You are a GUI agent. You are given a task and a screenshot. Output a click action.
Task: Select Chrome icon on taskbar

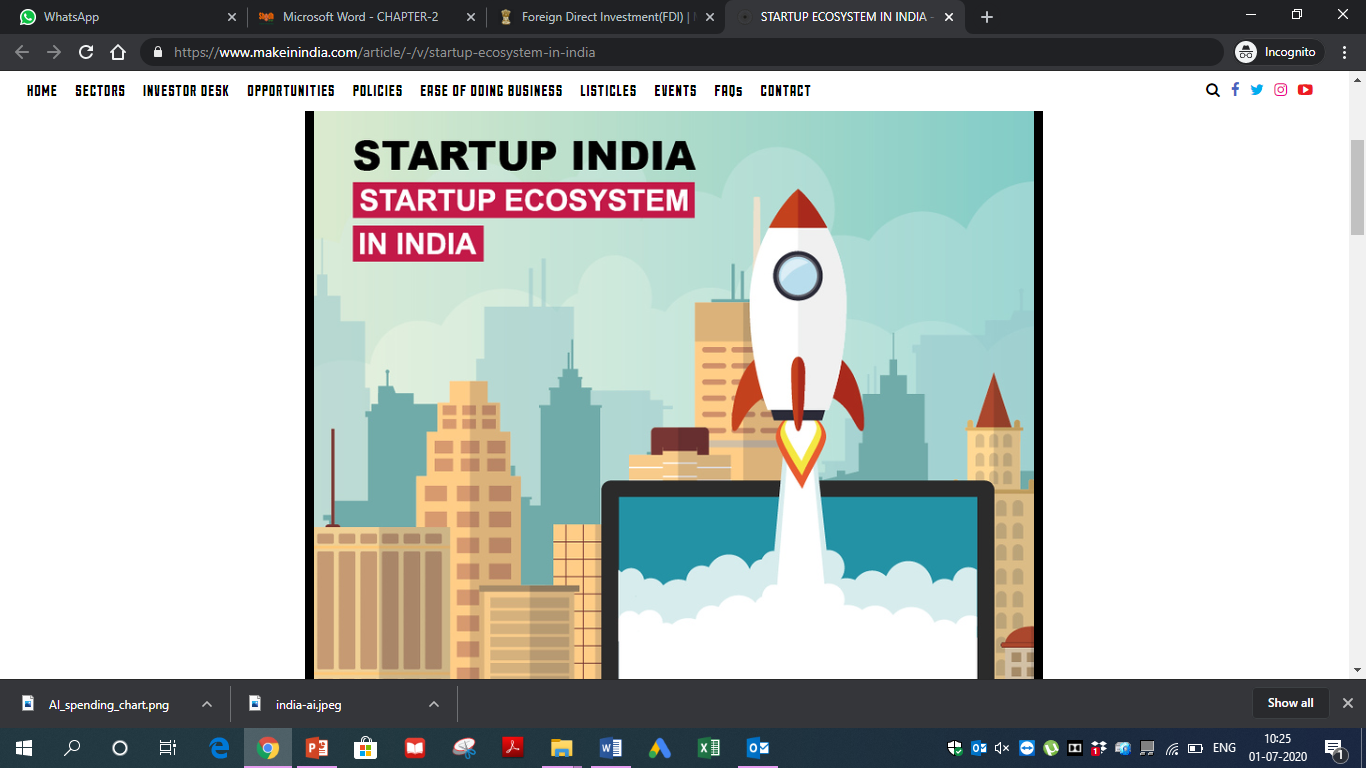coord(268,748)
